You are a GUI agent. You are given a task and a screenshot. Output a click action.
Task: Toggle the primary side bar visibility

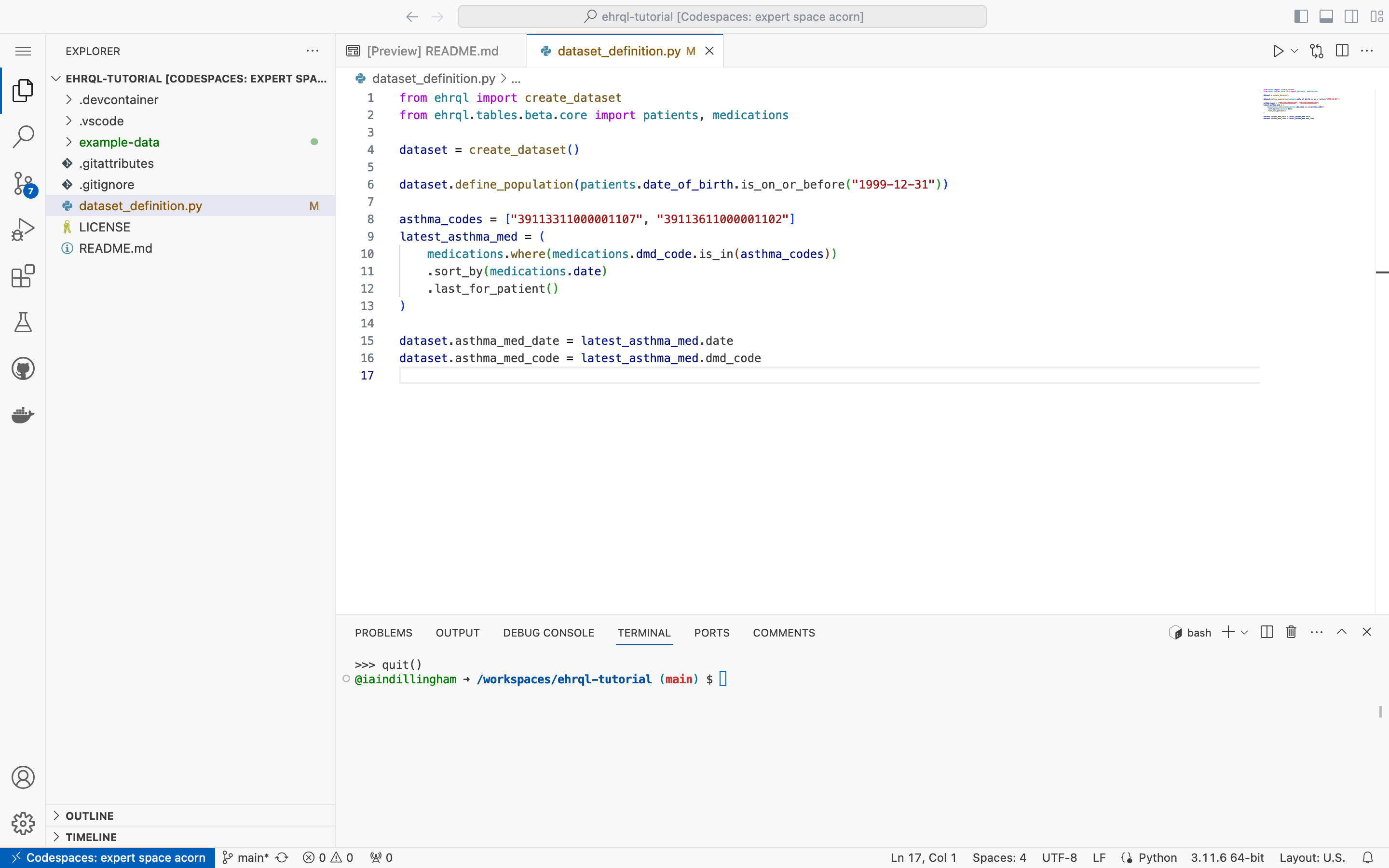tap(1301, 16)
